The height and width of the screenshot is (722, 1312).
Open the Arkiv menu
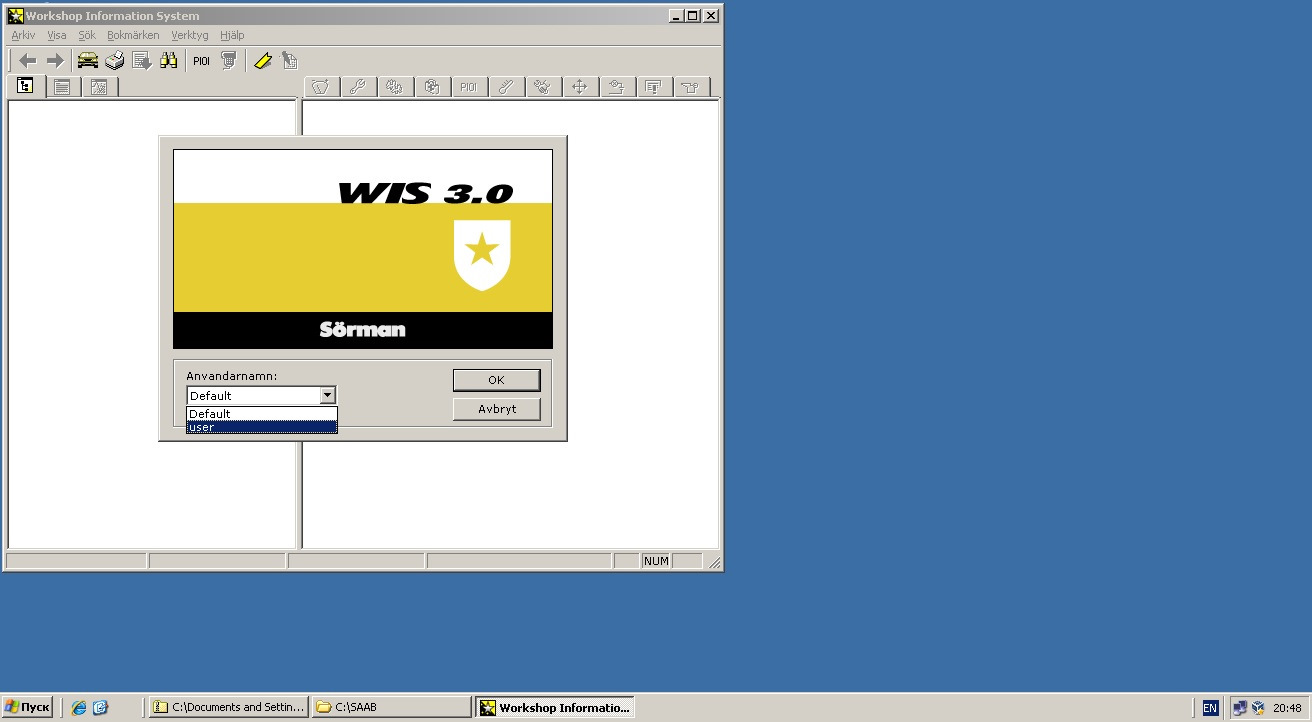[23, 35]
